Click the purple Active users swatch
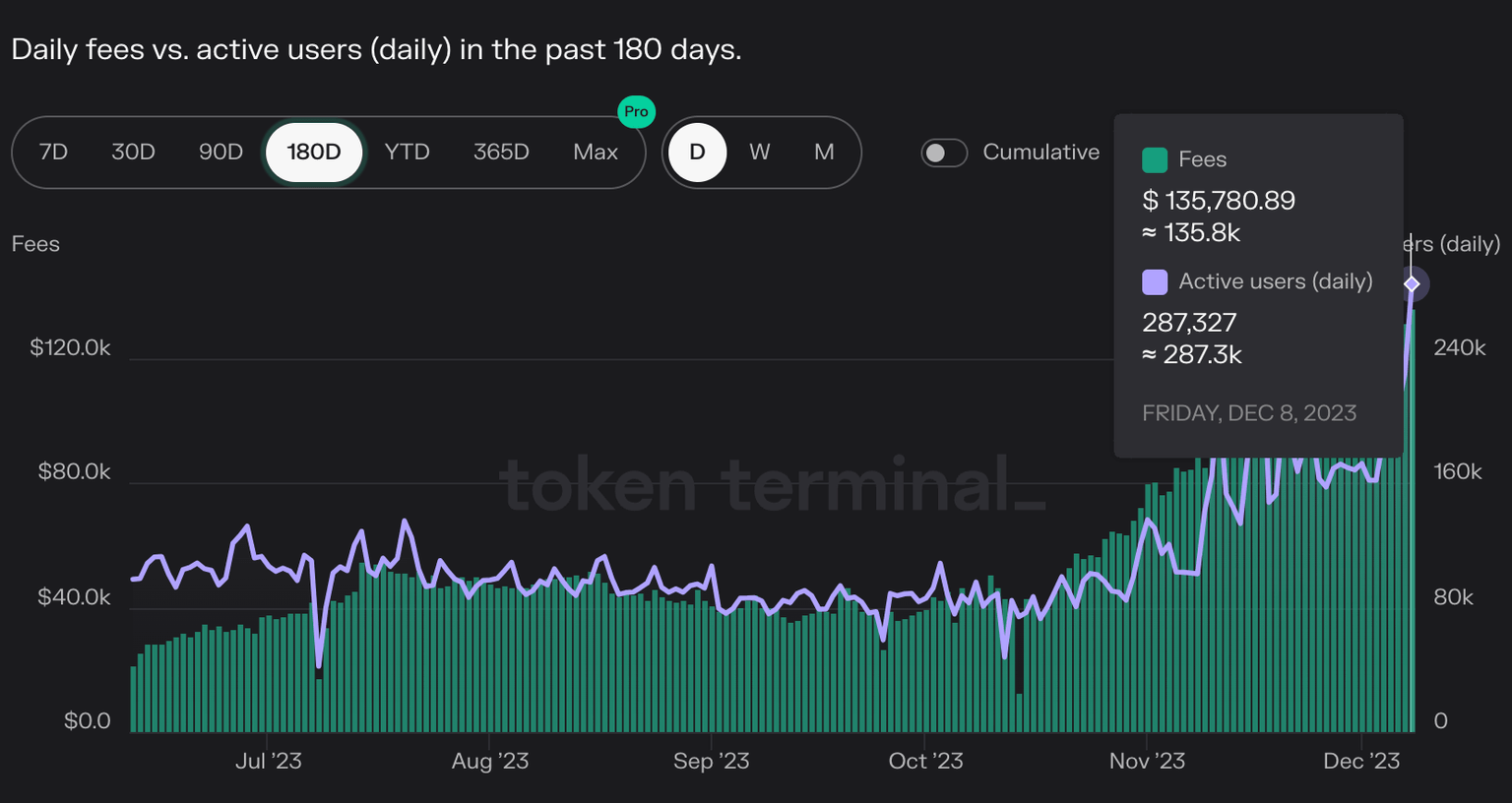 tap(1155, 282)
